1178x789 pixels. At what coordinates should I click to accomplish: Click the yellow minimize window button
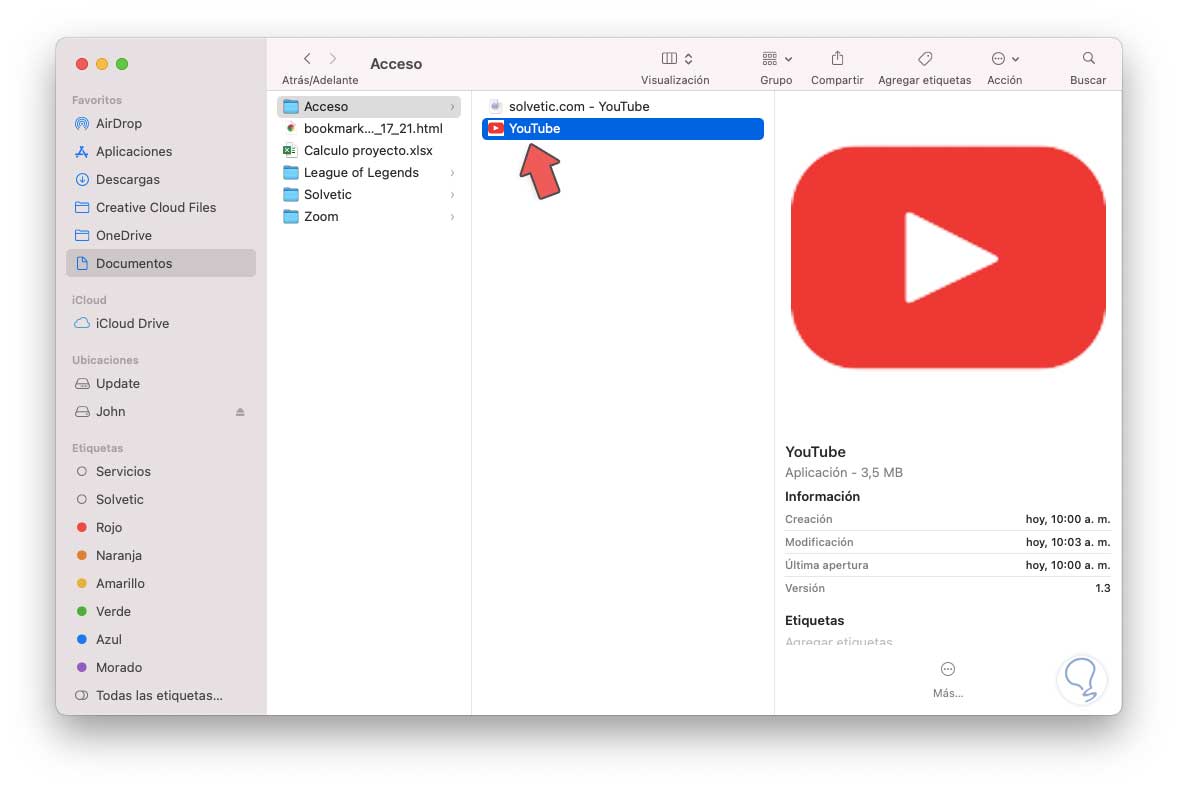click(x=102, y=64)
